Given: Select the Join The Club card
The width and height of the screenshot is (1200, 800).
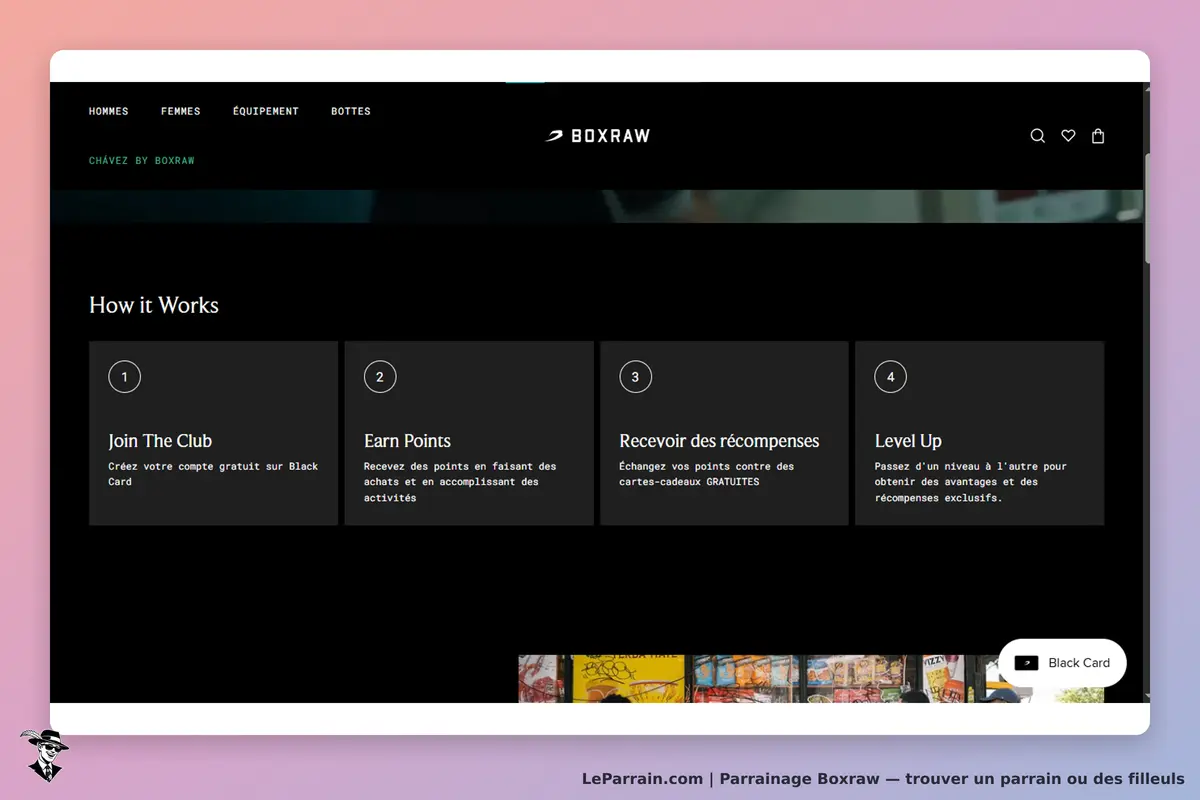Looking at the screenshot, I should 214,433.
